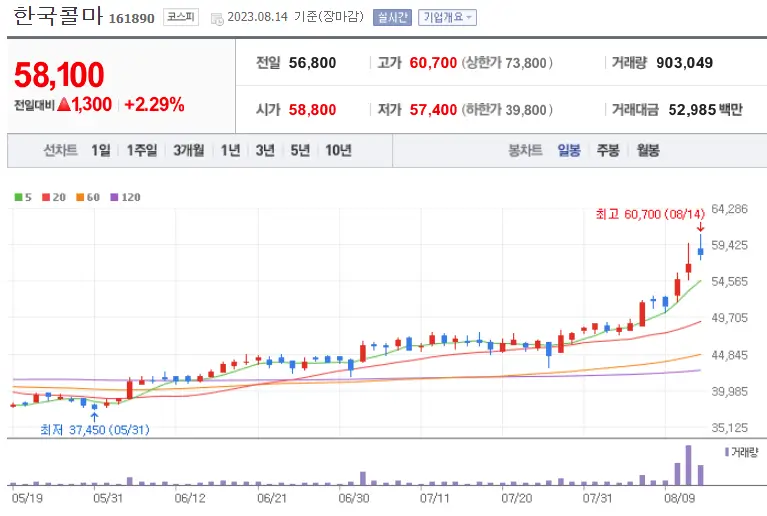Click the 거래량 volume legend label
The width and height of the screenshot is (767, 516).
point(744,452)
